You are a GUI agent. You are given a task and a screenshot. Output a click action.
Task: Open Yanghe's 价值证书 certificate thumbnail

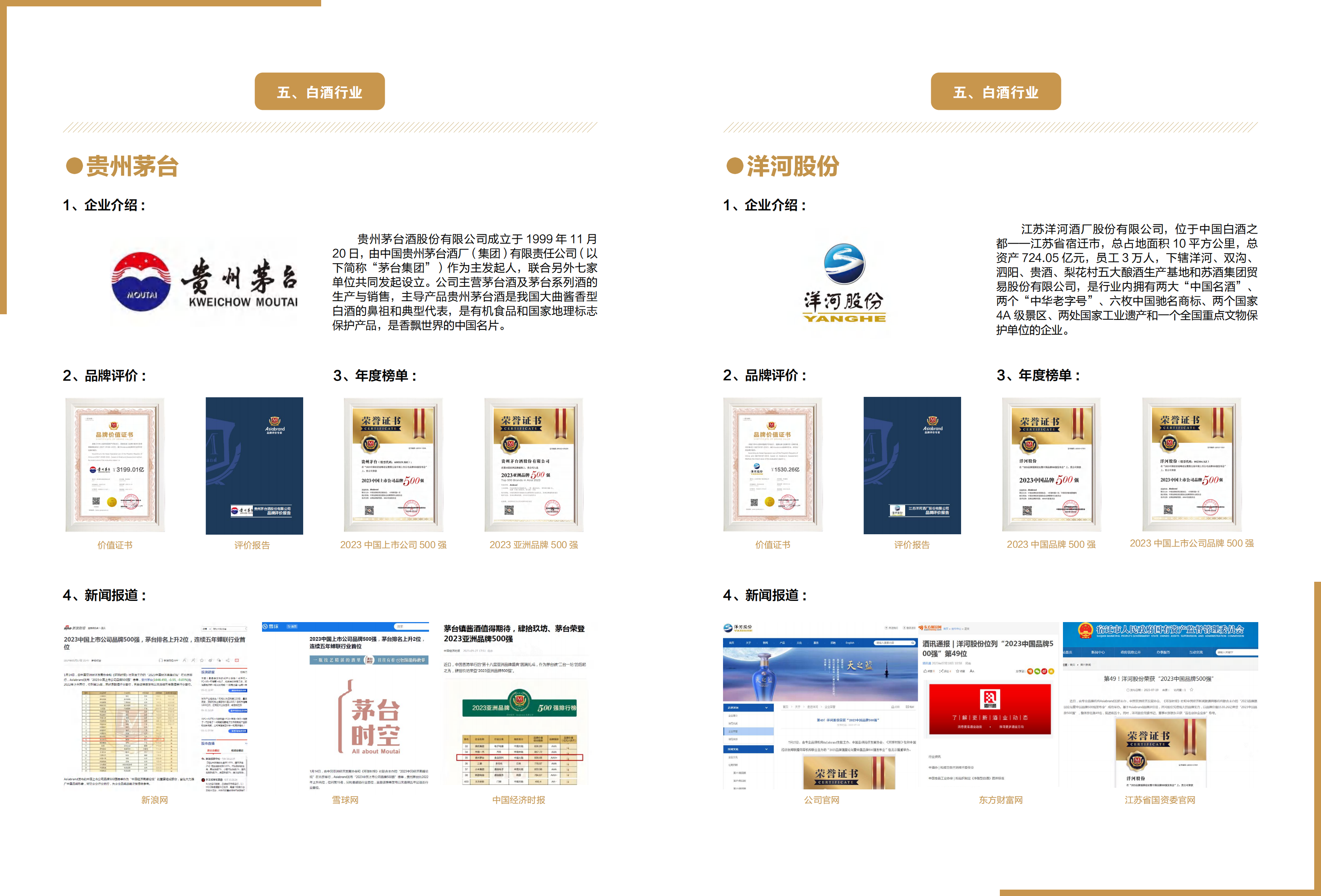pos(773,465)
